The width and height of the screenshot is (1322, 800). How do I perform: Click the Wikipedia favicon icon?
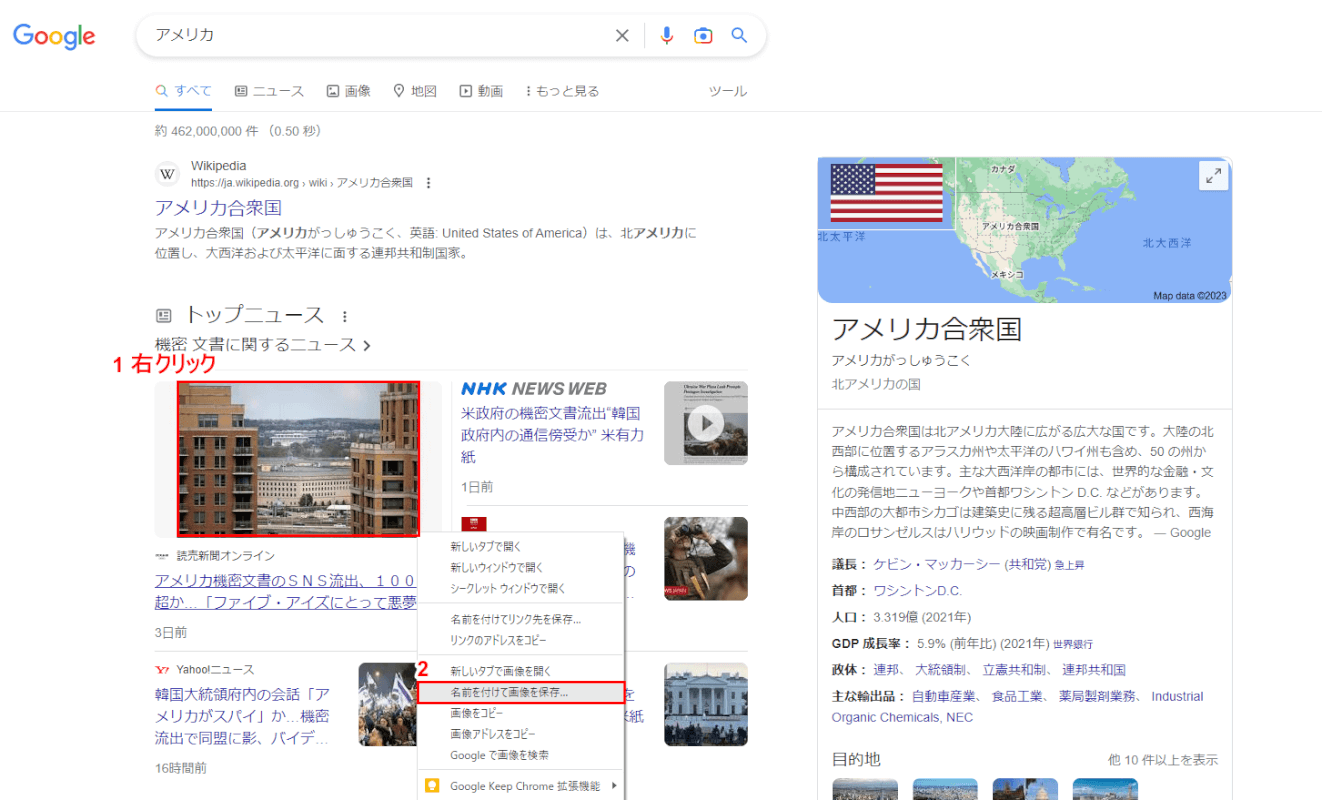tap(167, 174)
